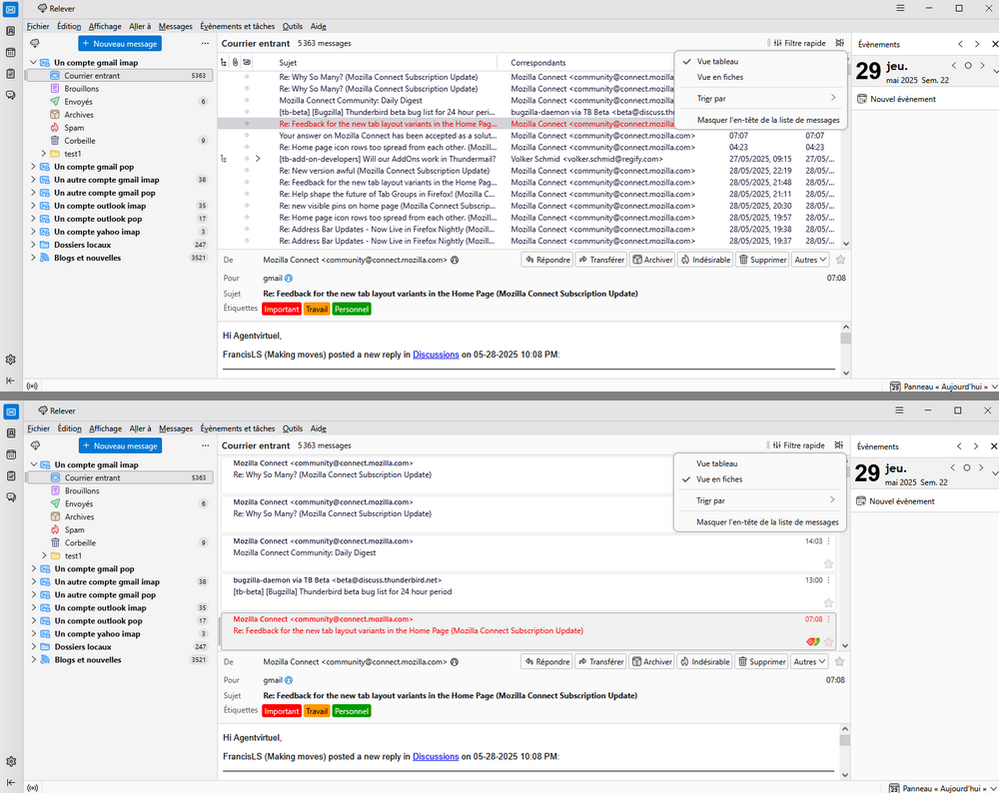This screenshot has height=793, width=999.
Task: Click the orange 'Travail' tag in upper message
Action: [x=316, y=309]
